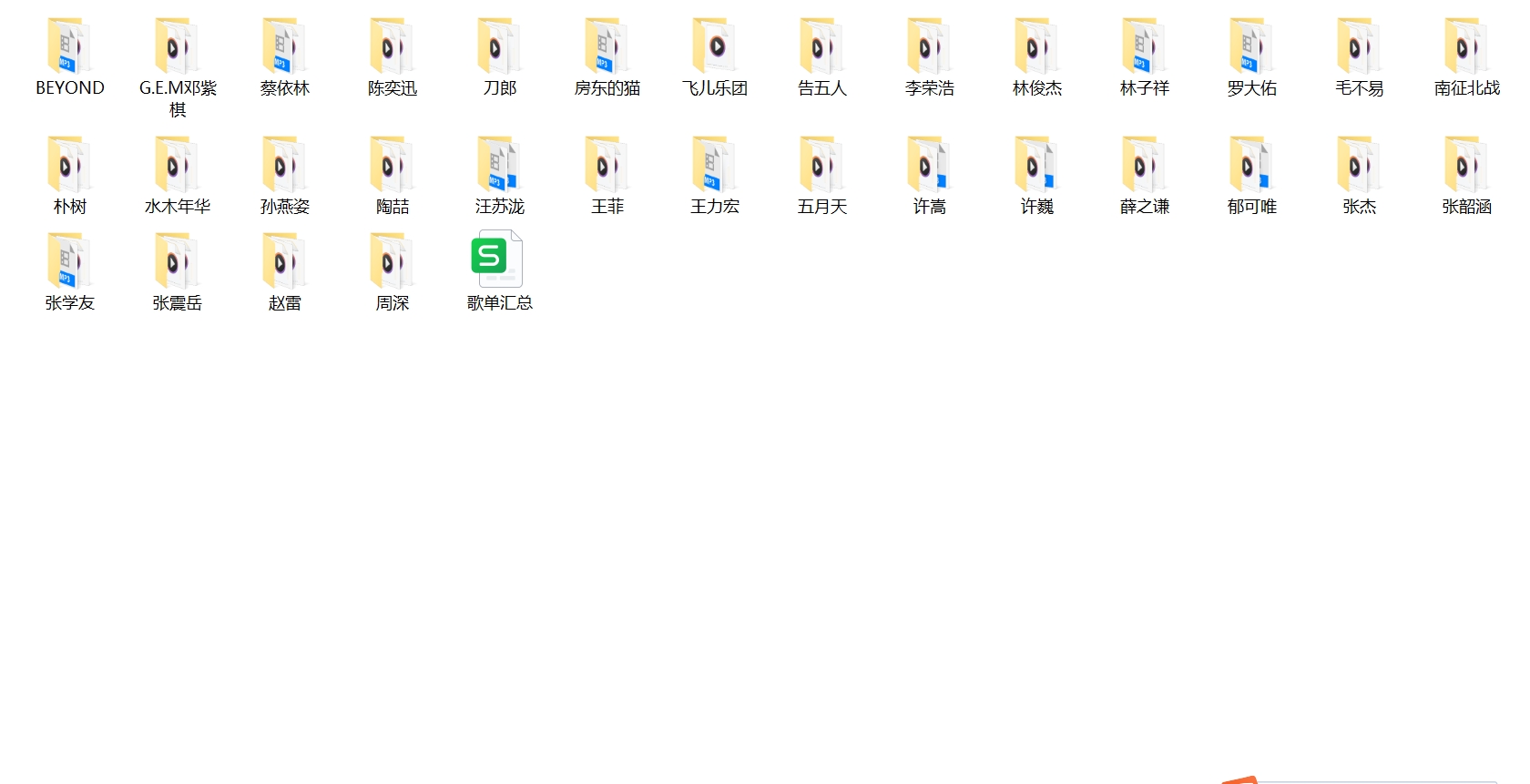Image resolution: width=1530 pixels, height=784 pixels.
Task: Click the 薛之谦 folder icon
Action: 1145,165
